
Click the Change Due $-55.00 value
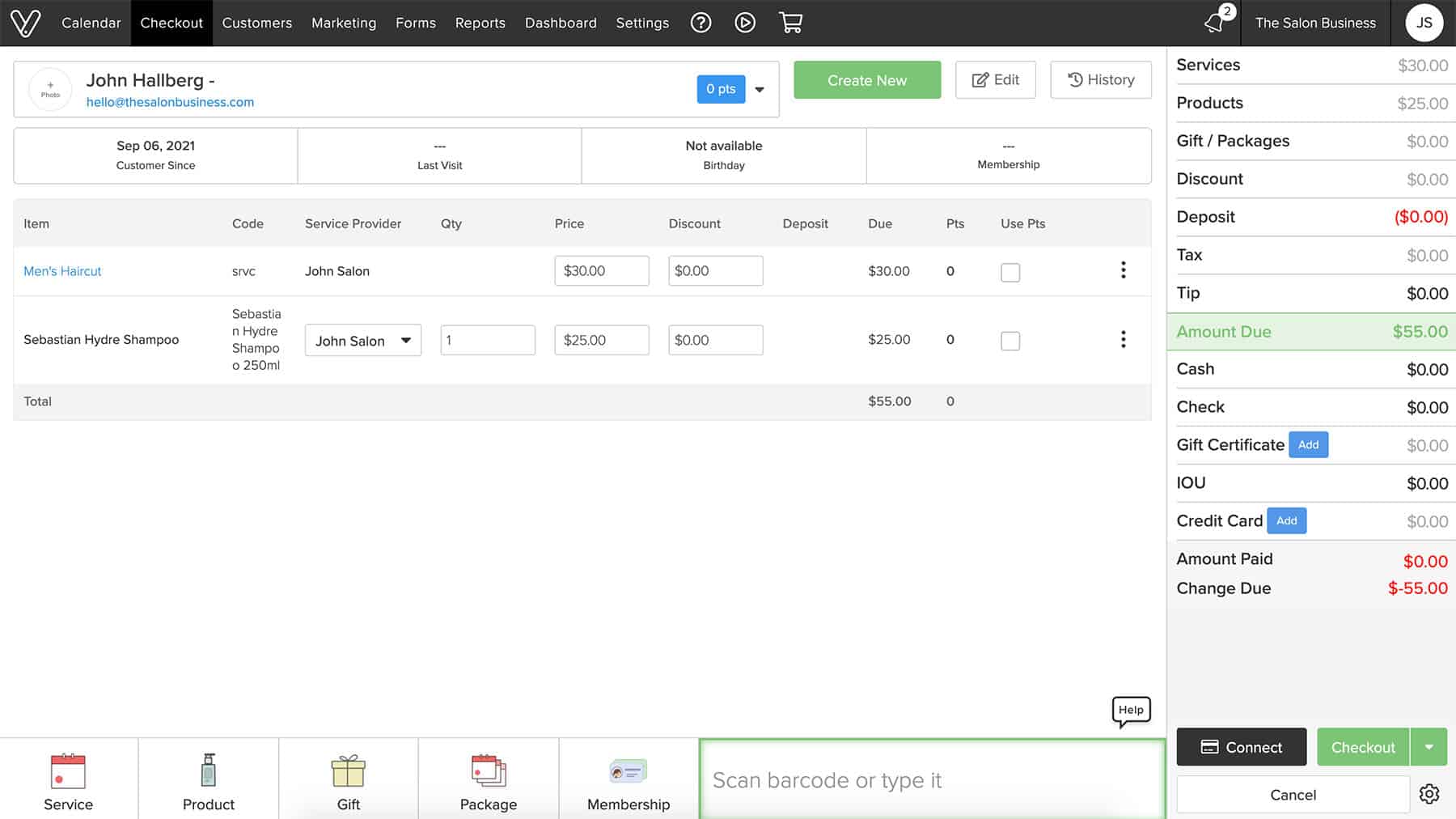click(1417, 588)
